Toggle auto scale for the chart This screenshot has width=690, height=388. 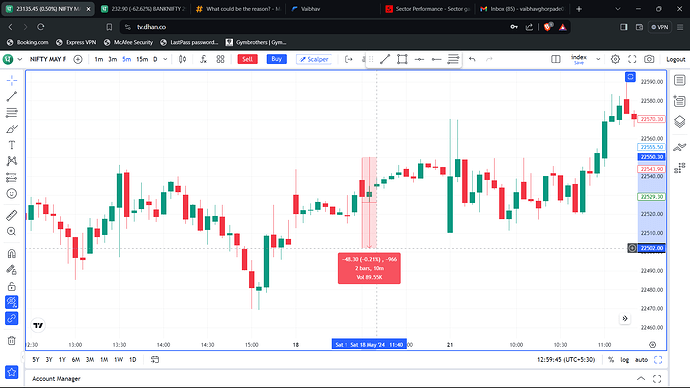641,360
